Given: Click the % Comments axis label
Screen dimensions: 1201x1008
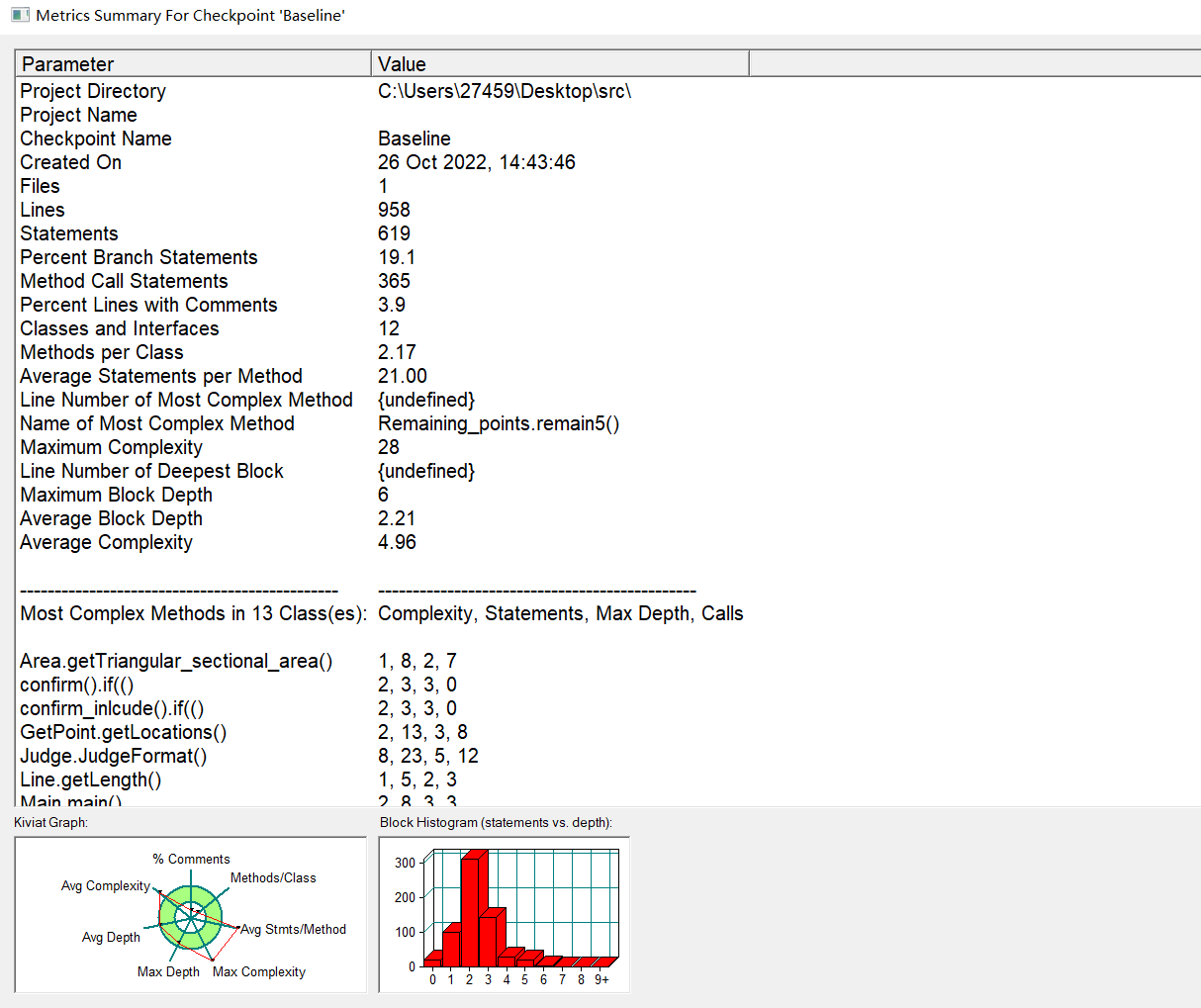Looking at the screenshot, I should point(191,859).
